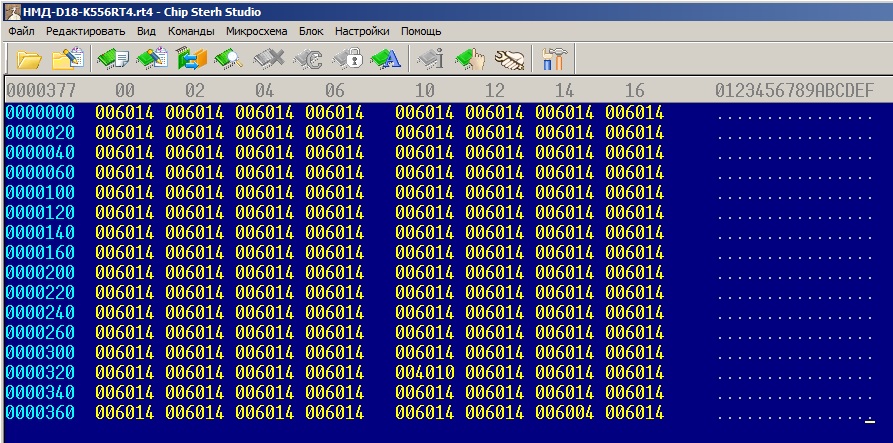Open the Файл menu

pos(21,31)
